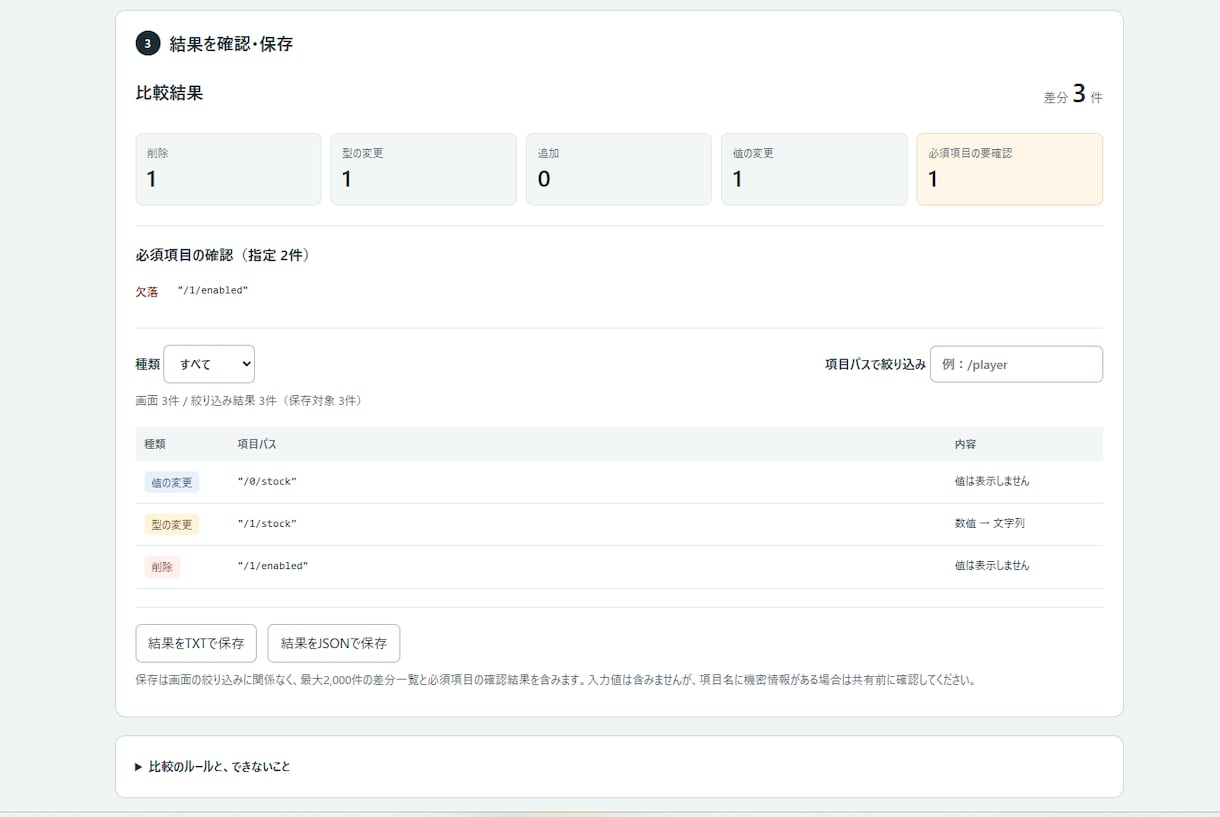Click the 項目パスで絞り込み input field

(1016, 364)
